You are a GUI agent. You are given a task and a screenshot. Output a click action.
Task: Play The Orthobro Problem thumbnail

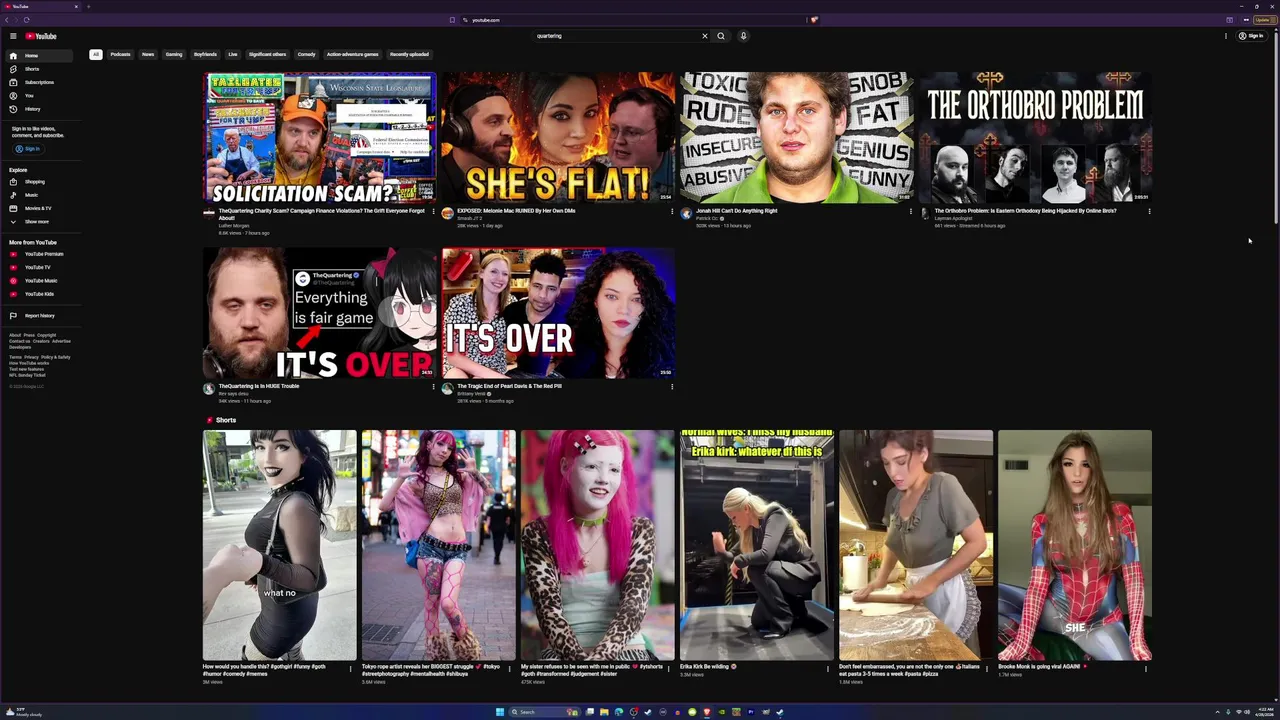point(1036,138)
